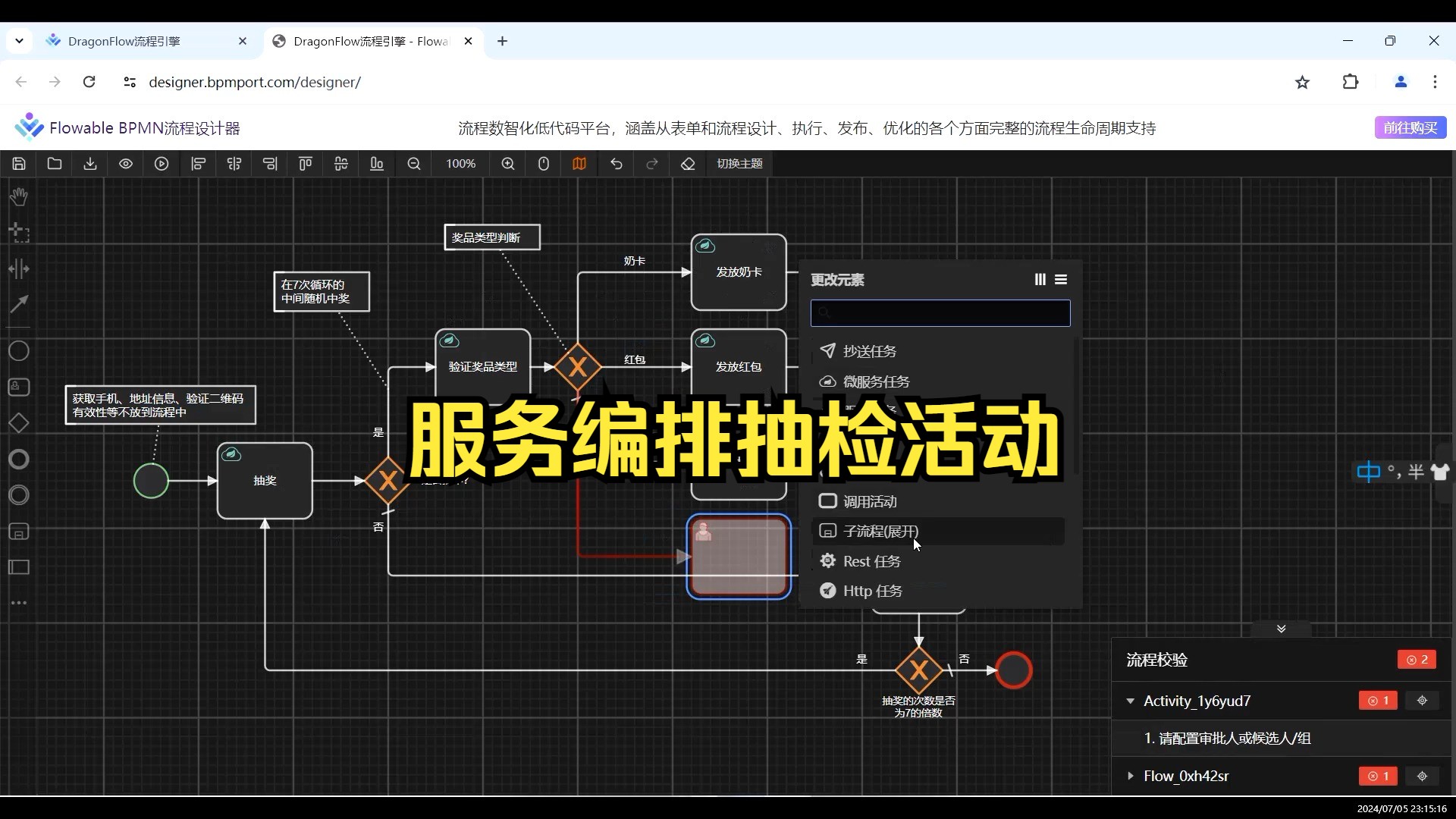Toggle the eye preview icon in toolbar

pos(126,164)
